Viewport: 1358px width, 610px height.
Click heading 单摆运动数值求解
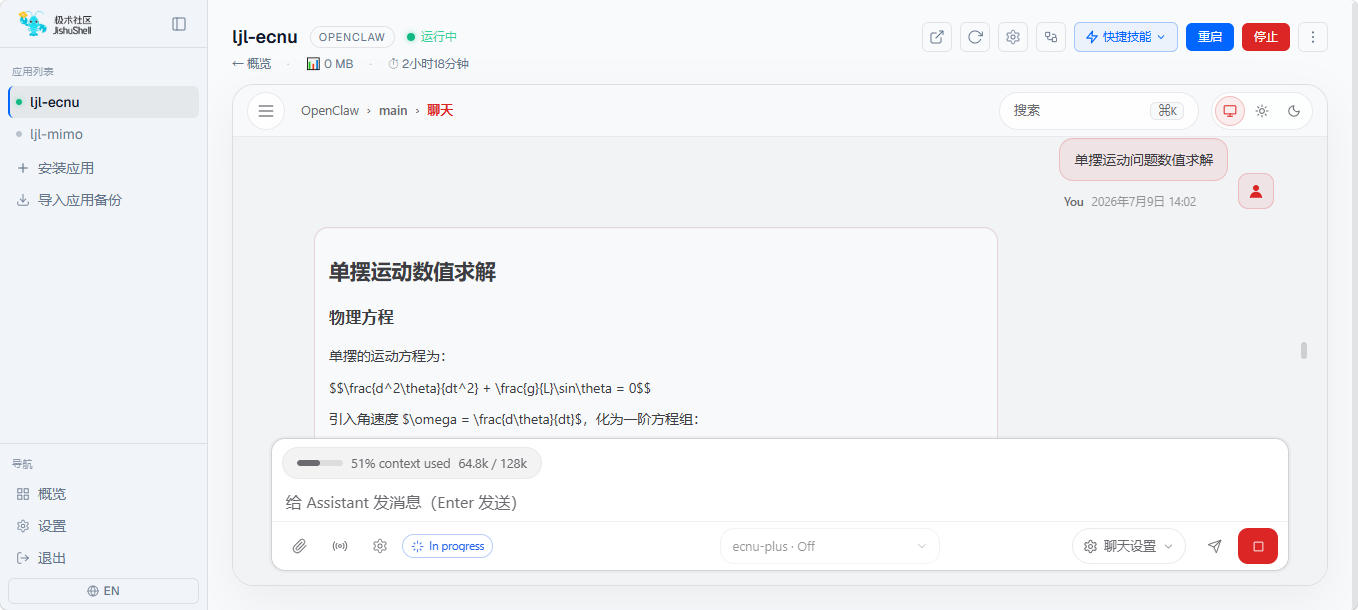412,272
